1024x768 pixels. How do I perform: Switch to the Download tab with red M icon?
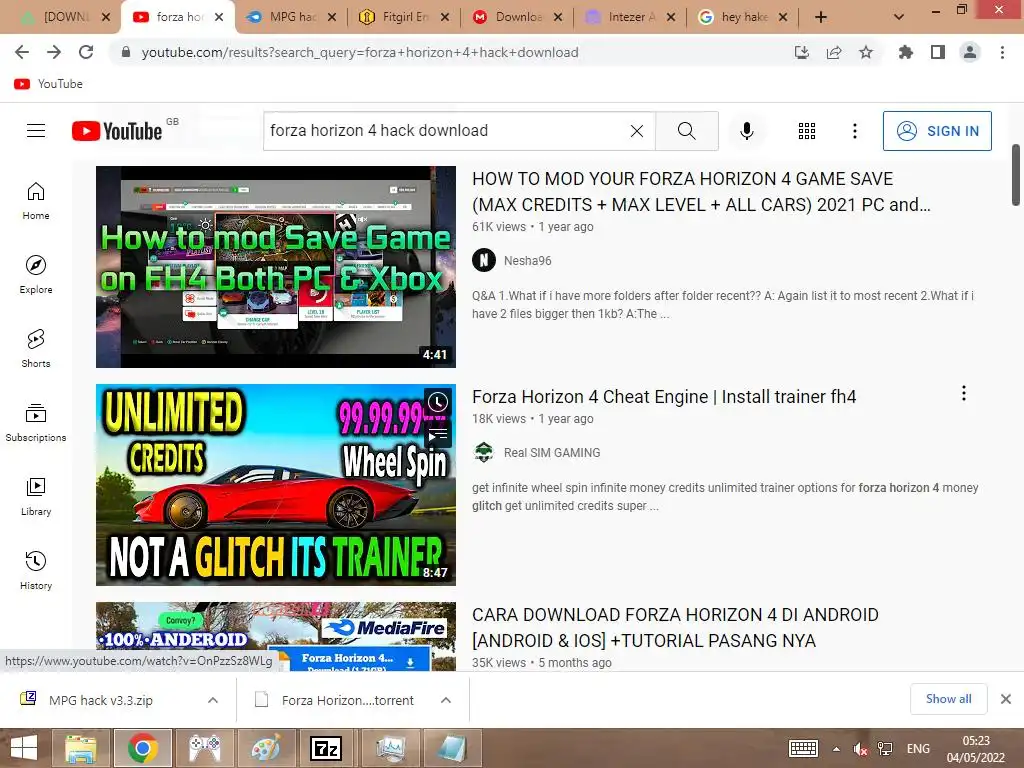(x=517, y=17)
